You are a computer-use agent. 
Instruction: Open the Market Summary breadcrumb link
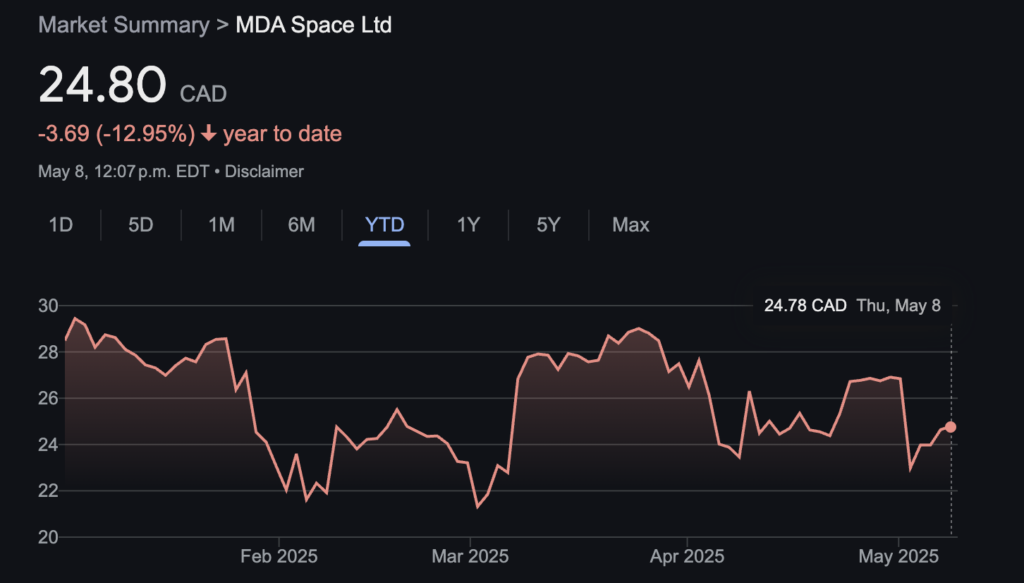(124, 25)
